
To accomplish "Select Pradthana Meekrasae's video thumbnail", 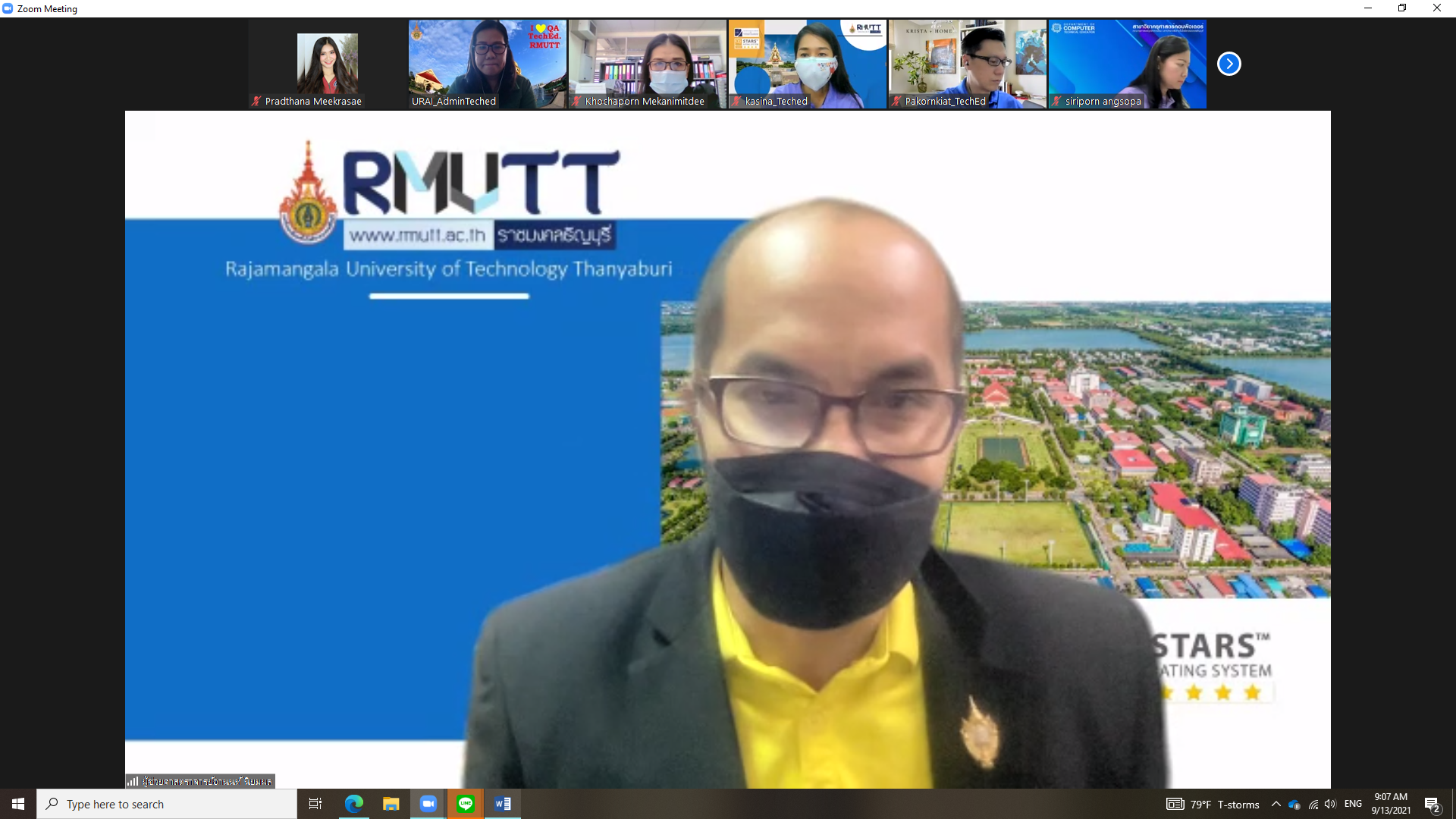I will tap(328, 64).
